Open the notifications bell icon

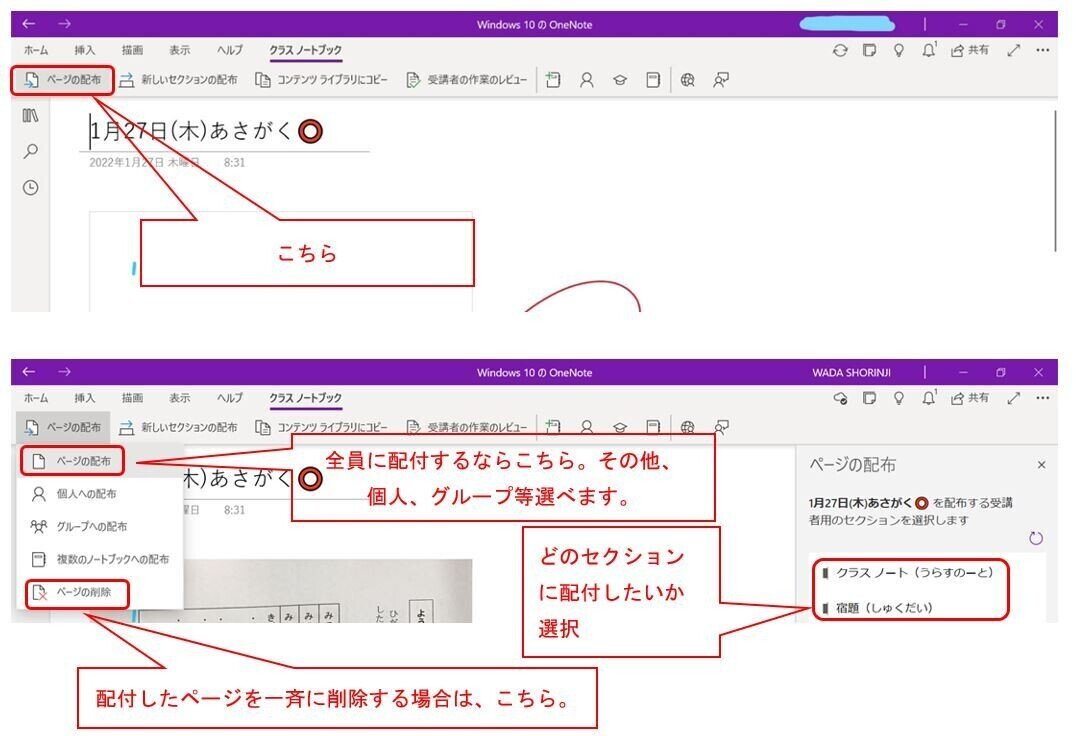pos(931,49)
